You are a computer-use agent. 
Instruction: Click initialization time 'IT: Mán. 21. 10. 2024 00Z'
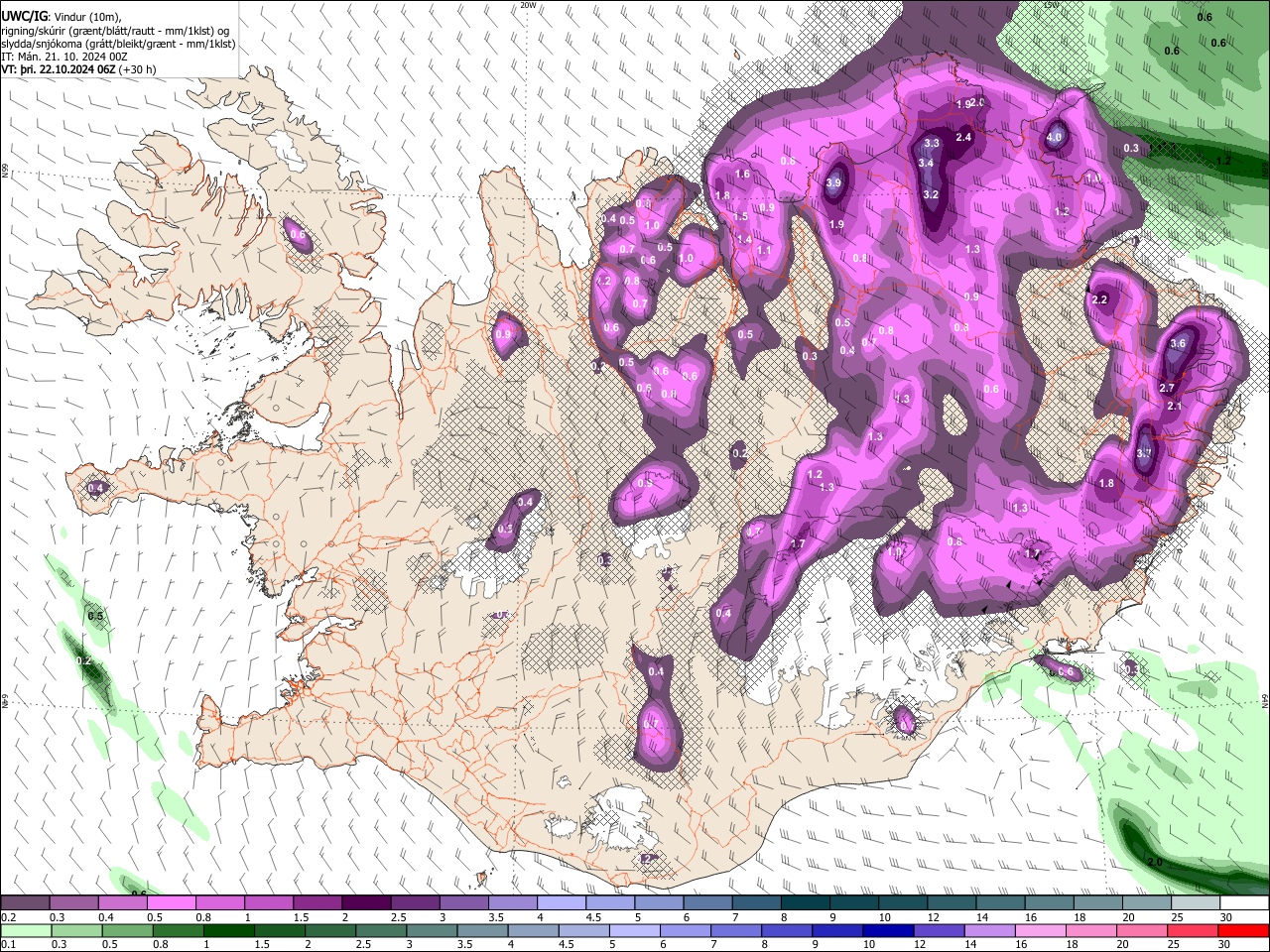pyautogui.click(x=64, y=57)
